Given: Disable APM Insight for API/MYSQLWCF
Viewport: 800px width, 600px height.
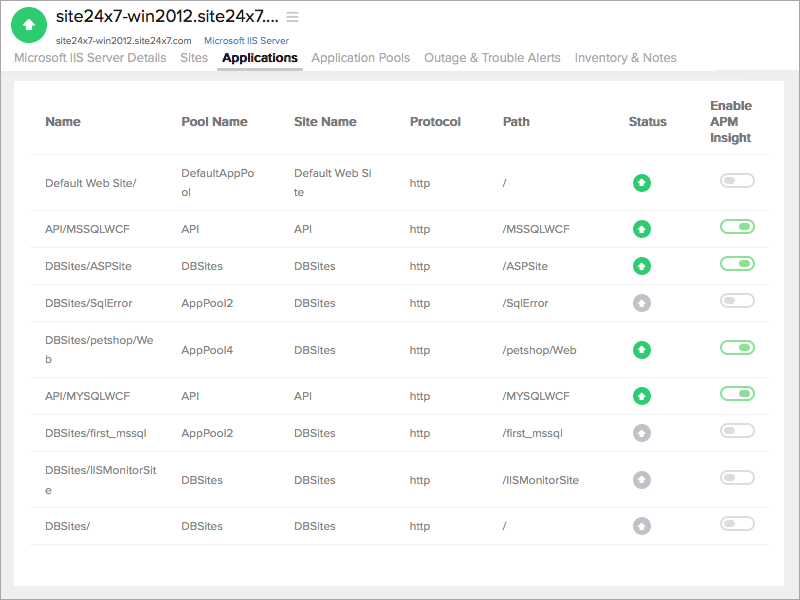Looking at the screenshot, I should click(x=737, y=394).
